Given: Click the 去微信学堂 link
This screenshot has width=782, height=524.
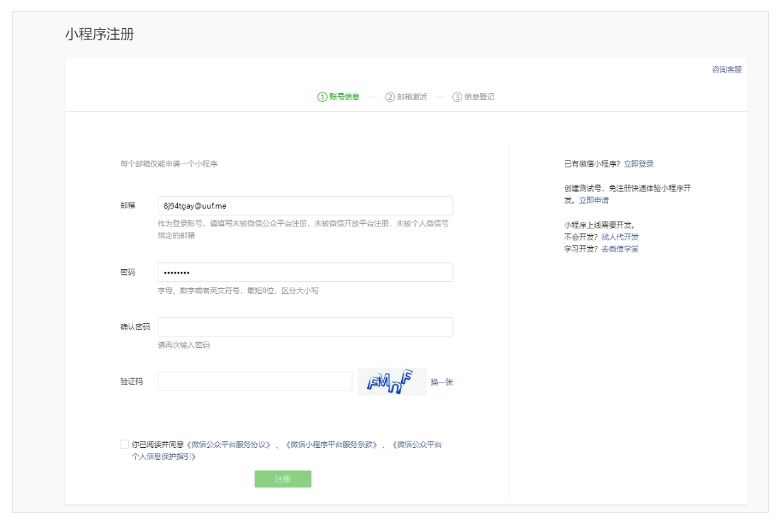Looking at the screenshot, I should [620, 249].
